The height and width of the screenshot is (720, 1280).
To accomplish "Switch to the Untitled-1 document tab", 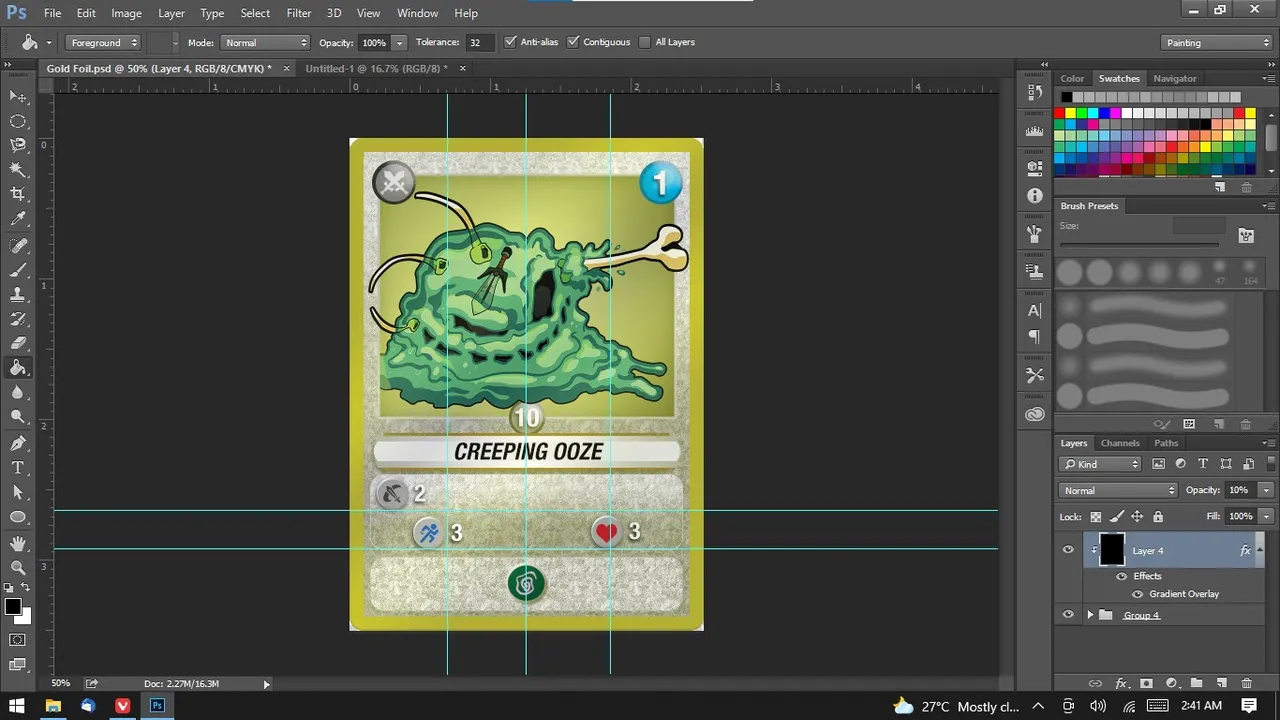I will (376, 68).
